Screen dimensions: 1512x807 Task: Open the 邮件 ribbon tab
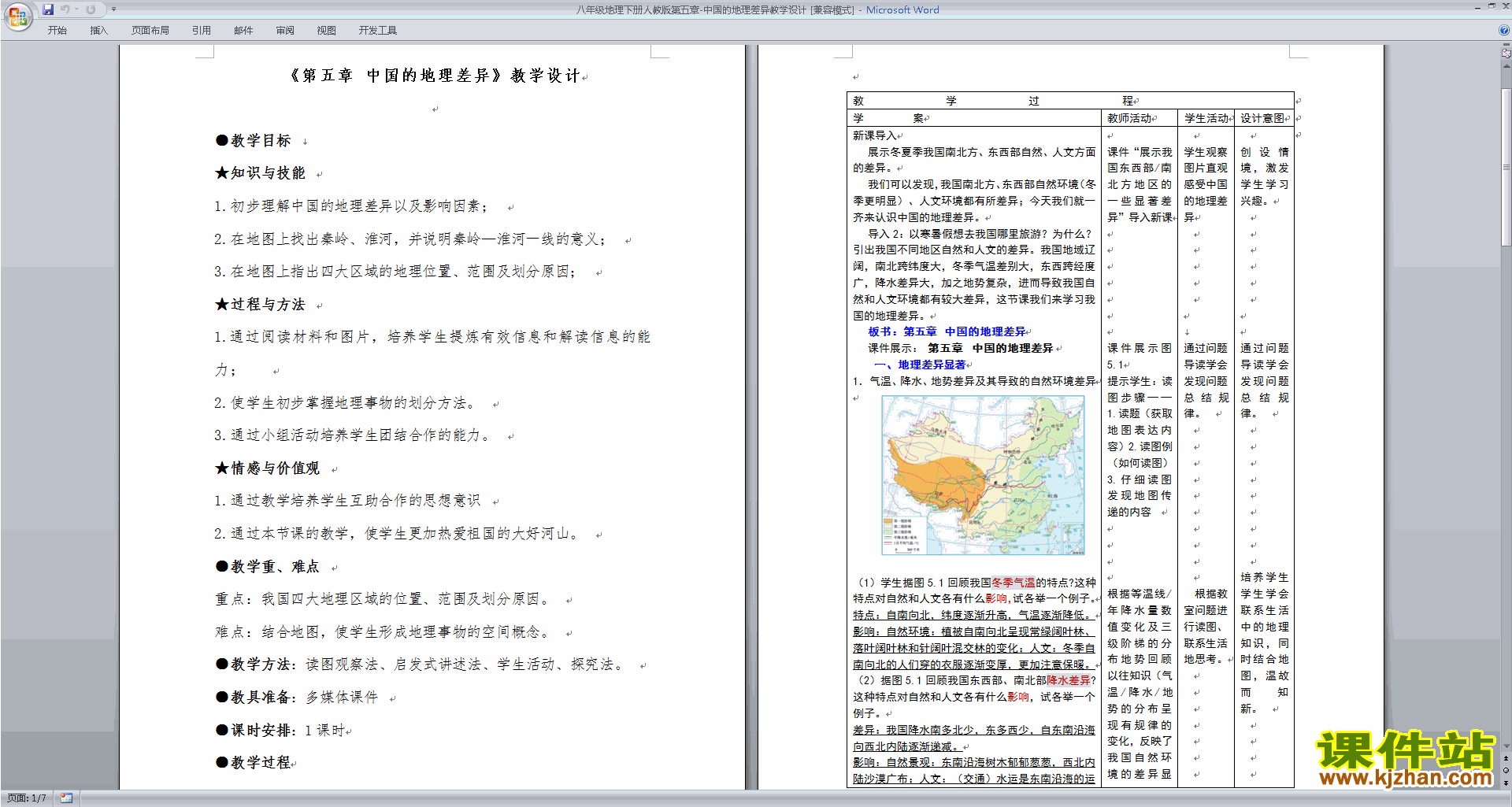coord(243,31)
